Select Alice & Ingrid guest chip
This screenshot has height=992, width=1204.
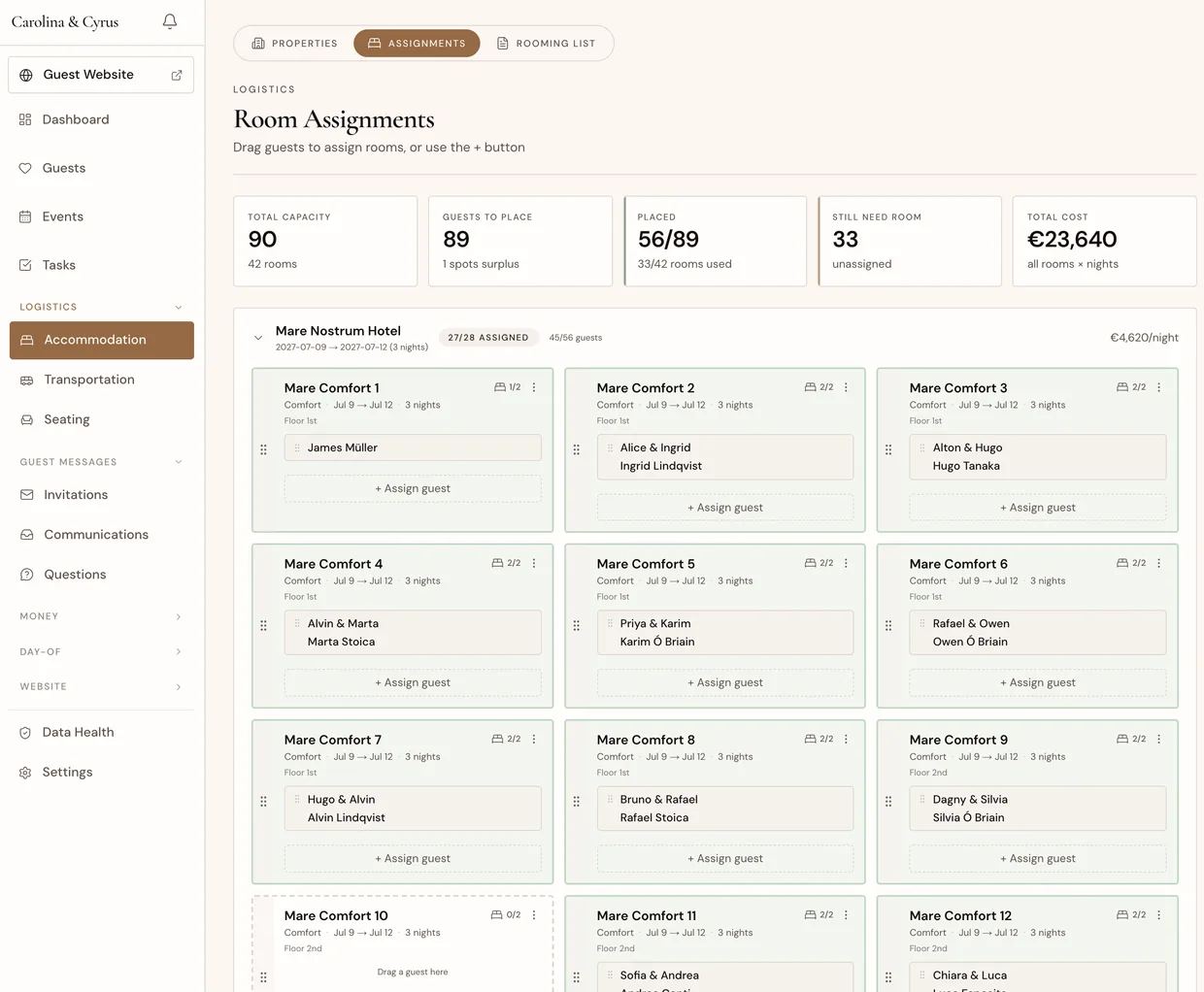(x=725, y=457)
